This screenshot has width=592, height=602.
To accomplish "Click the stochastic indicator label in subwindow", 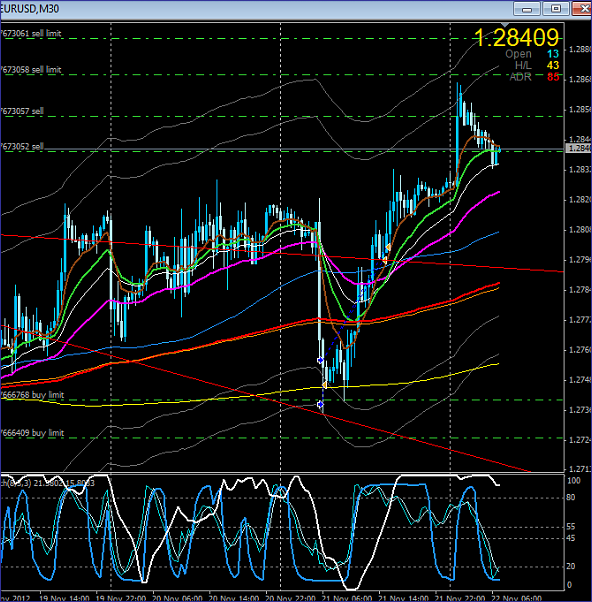I will [47, 483].
